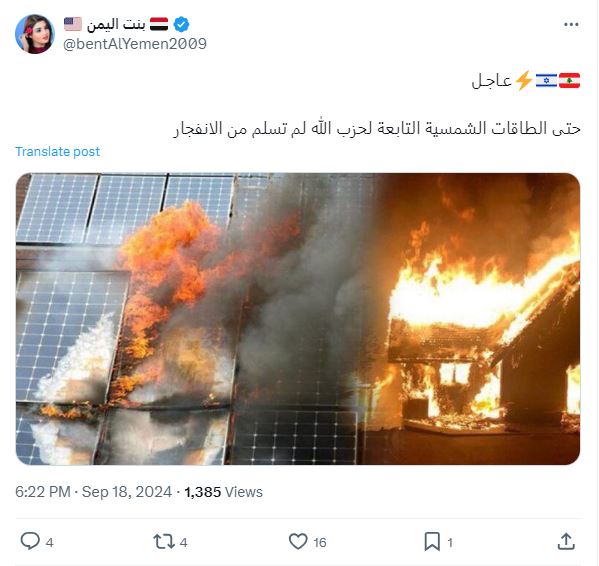Image resolution: width=599 pixels, height=566 pixels.
Task: Click the blue verified badge
Action: [181, 24]
